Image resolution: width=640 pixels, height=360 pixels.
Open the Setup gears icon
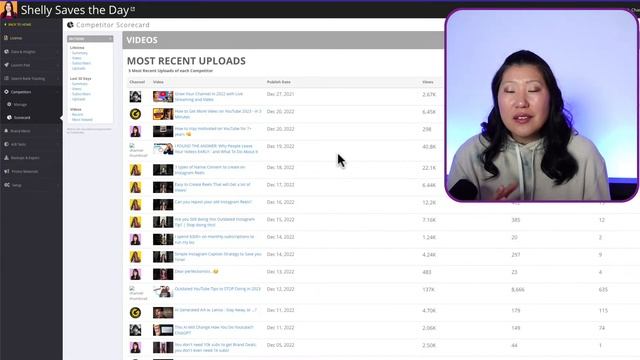tap(7, 185)
